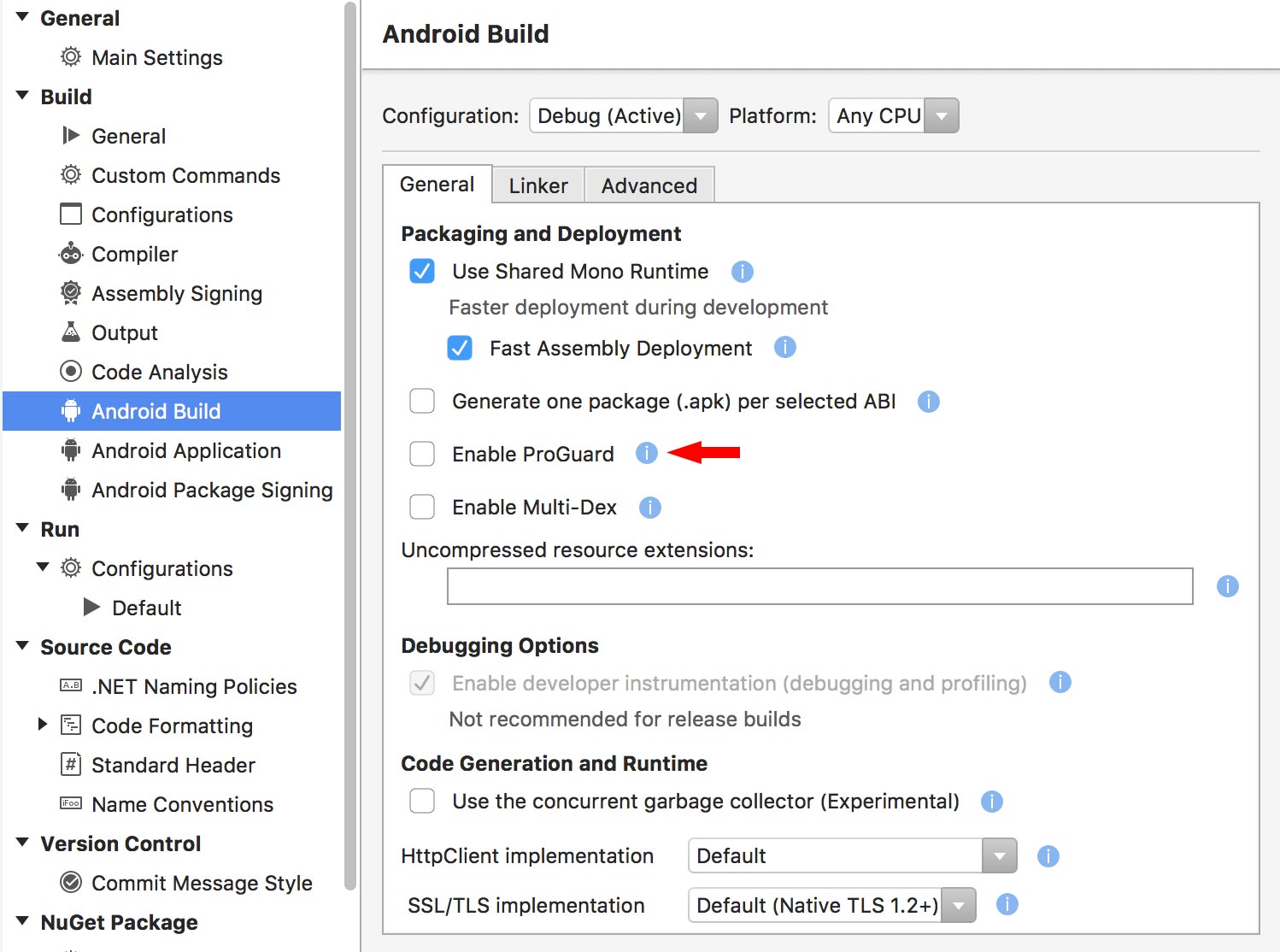This screenshot has height=952, width=1280.
Task: Open the HttpClient implementation dropdown
Action: [x=853, y=855]
